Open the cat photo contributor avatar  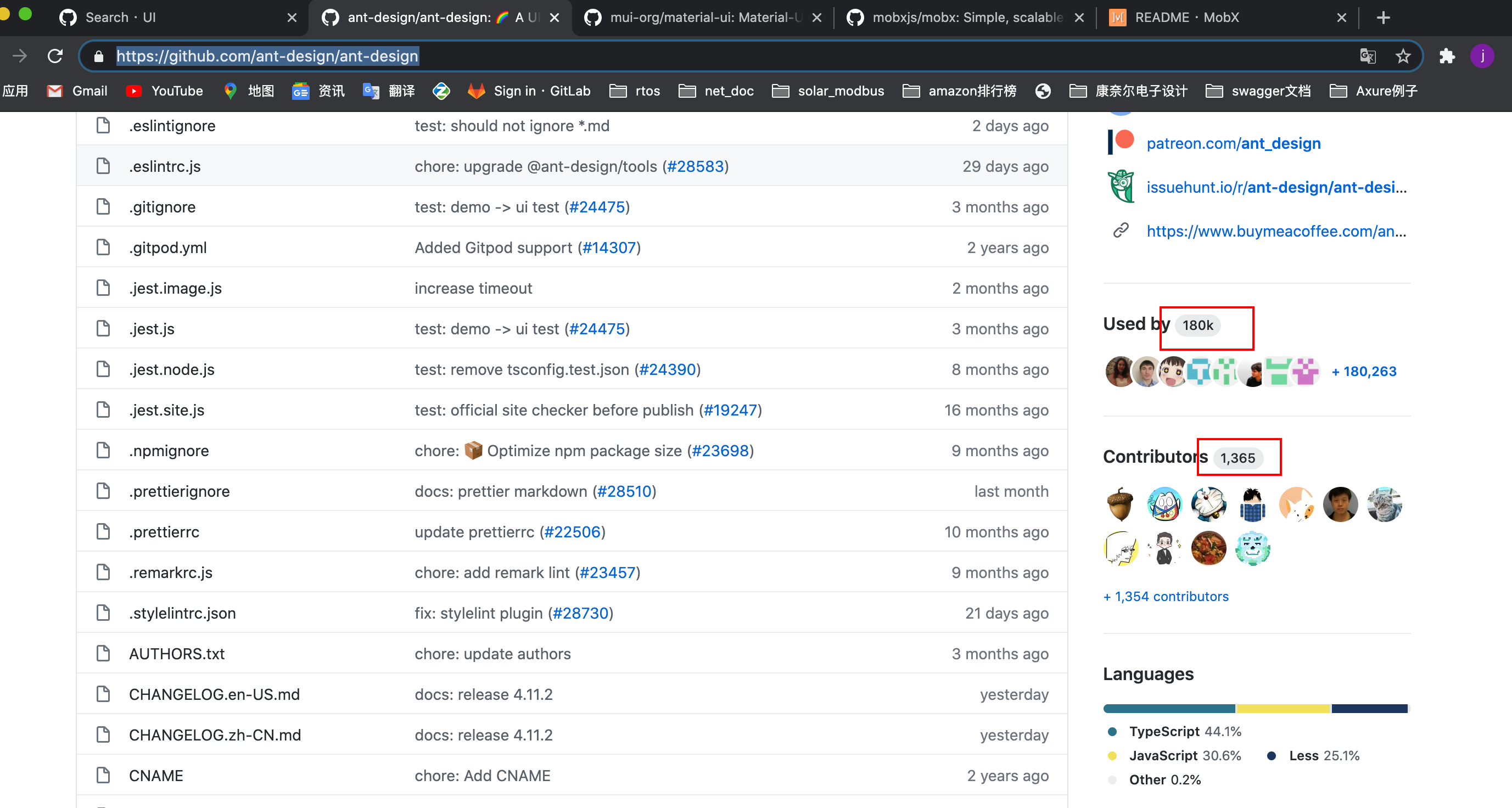click(x=1384, y=504)
